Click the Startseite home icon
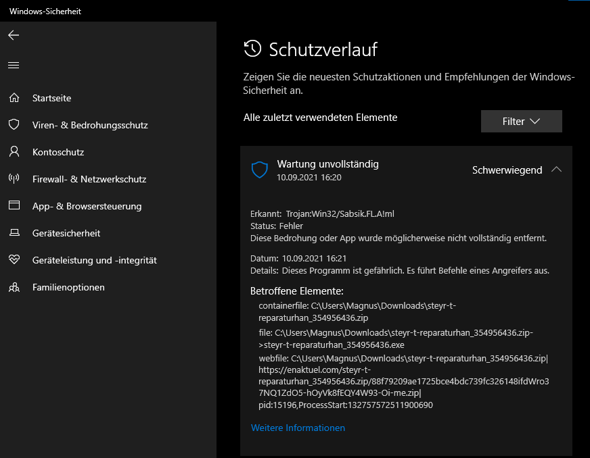 tap(14, 98)
